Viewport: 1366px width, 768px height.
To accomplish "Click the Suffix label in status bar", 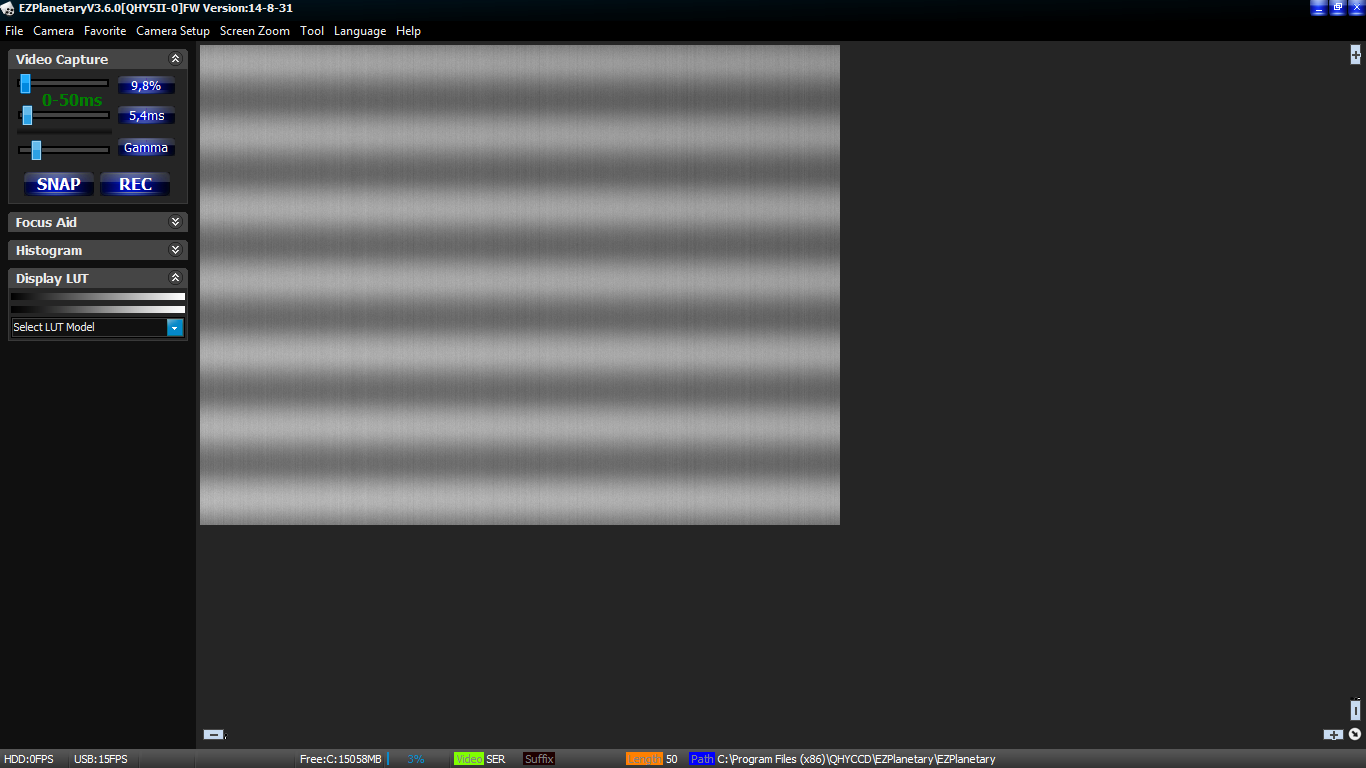I will coord(539,759).
